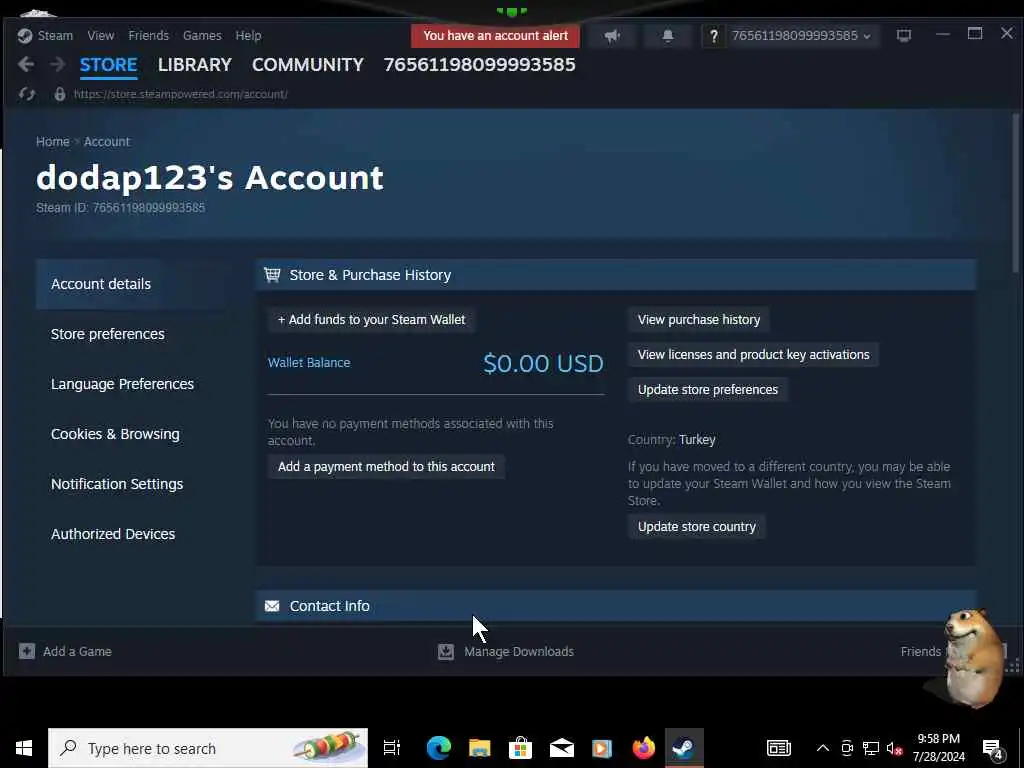Go forward with the right arrow

[57, 64]
